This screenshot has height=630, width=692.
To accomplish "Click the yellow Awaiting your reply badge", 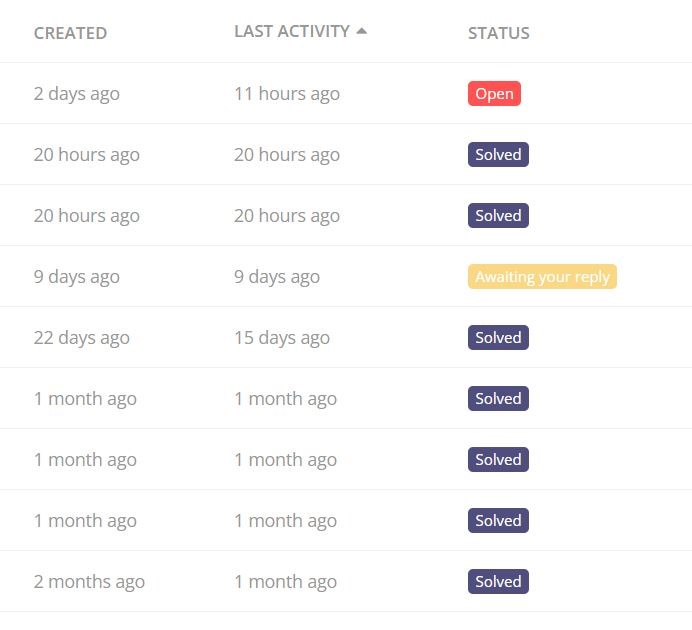I will (x=542, y=277).
